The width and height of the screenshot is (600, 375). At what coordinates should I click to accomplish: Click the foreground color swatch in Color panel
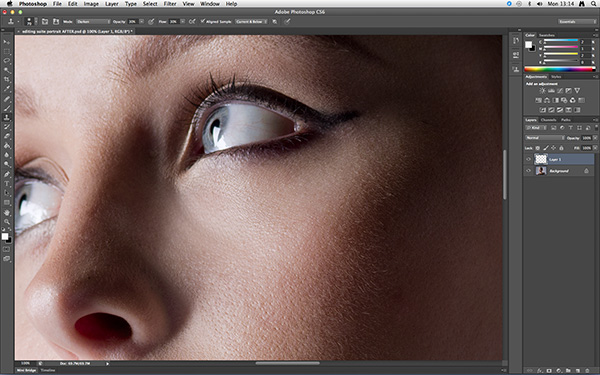click(x=528, y=45)
